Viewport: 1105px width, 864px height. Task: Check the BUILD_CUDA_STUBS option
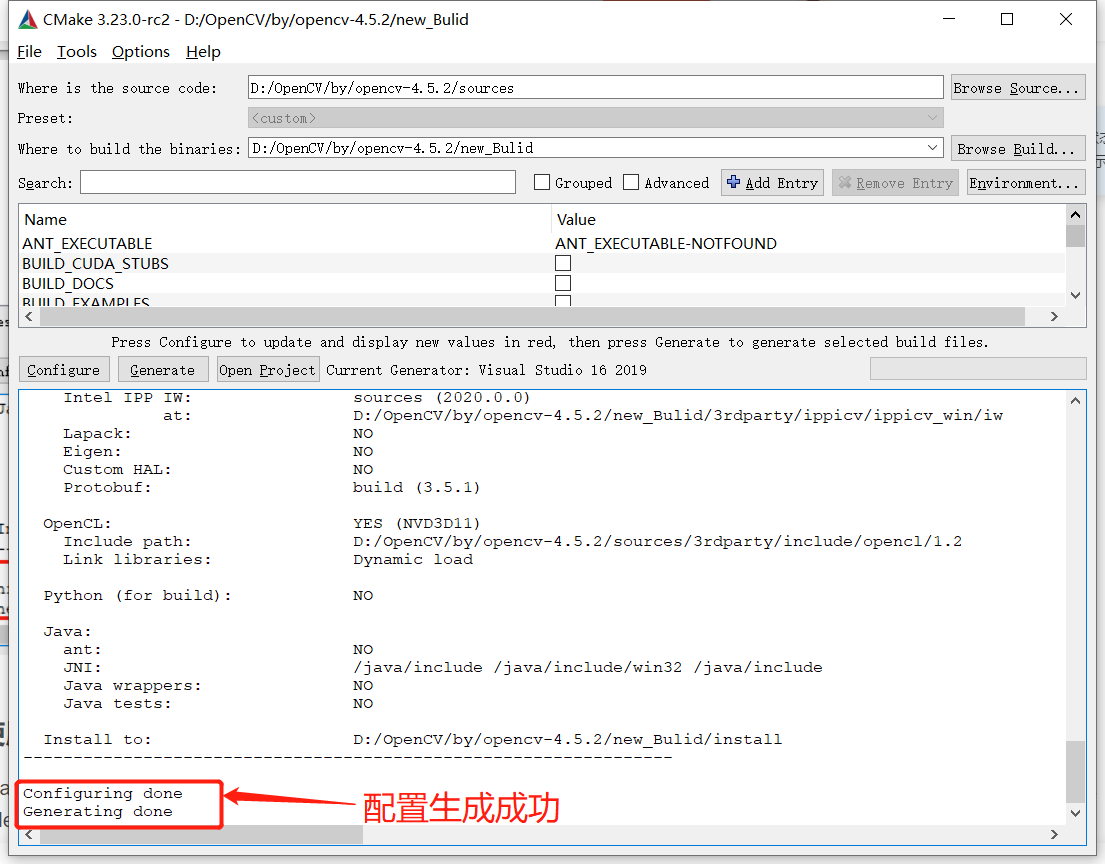pos(563,263)
